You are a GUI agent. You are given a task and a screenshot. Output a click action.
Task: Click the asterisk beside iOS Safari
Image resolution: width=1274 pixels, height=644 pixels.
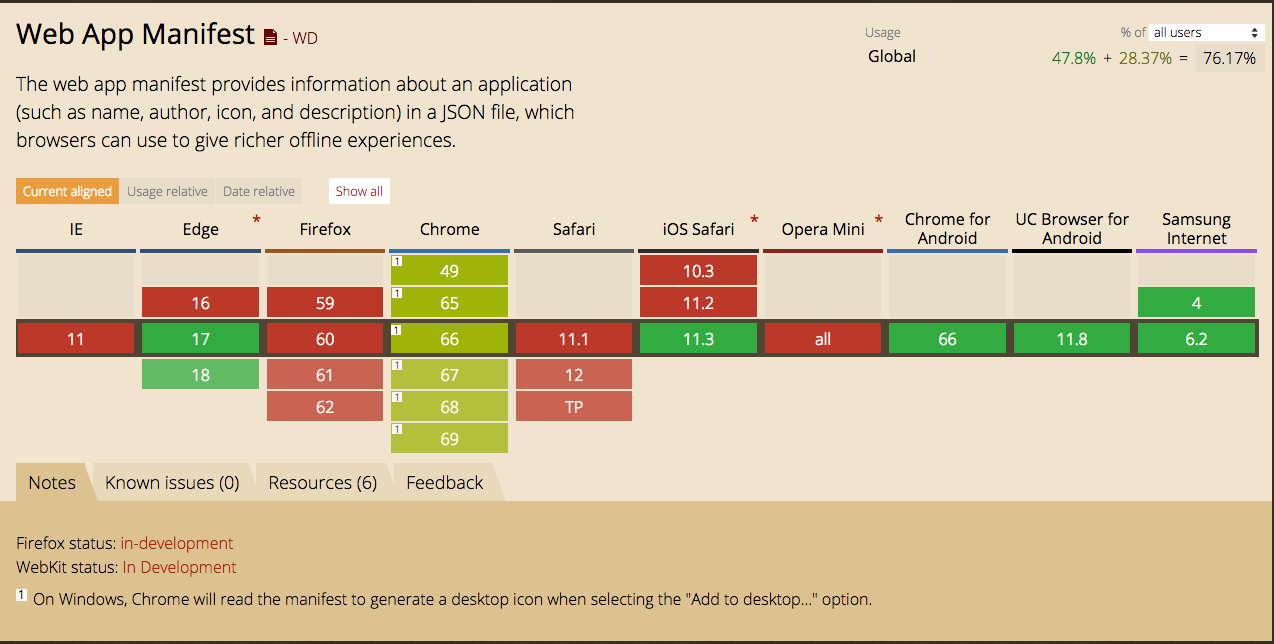tap(754, 220)
